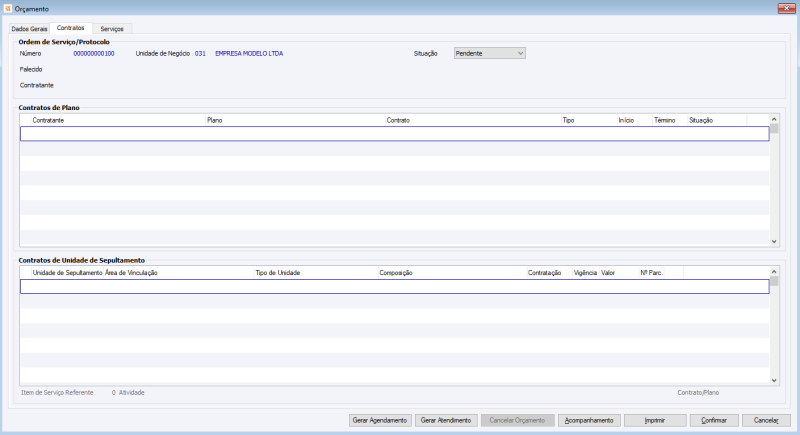This screenshot has height=435, width=800.
Task: Click scroll down arrow in Unidade de Sepultamento grid
Action: point(774,380)
